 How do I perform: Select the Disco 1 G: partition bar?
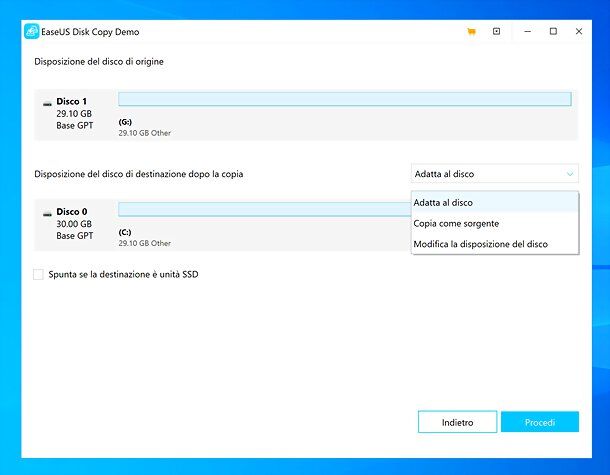click(345, 99)
